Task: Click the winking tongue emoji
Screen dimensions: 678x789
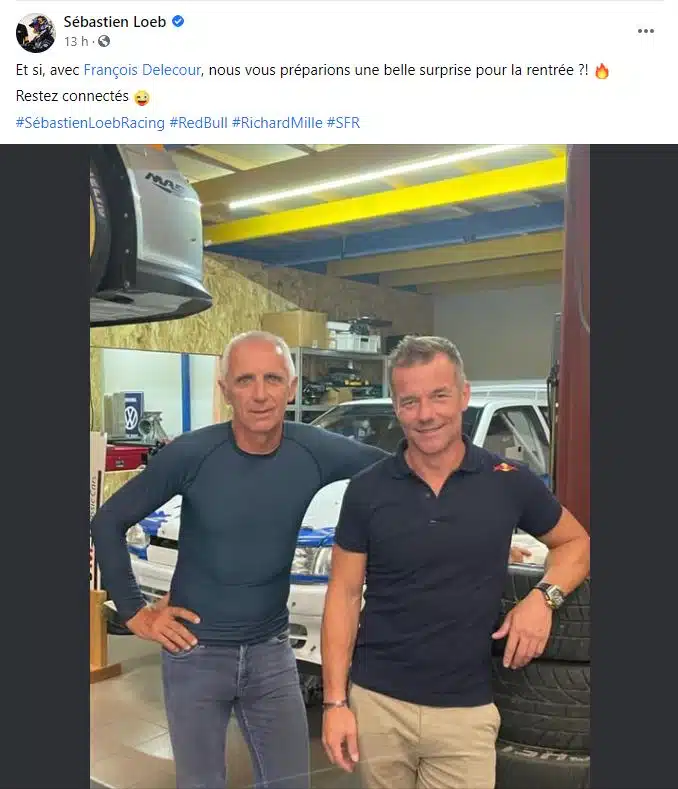Action: coord(142,97)
